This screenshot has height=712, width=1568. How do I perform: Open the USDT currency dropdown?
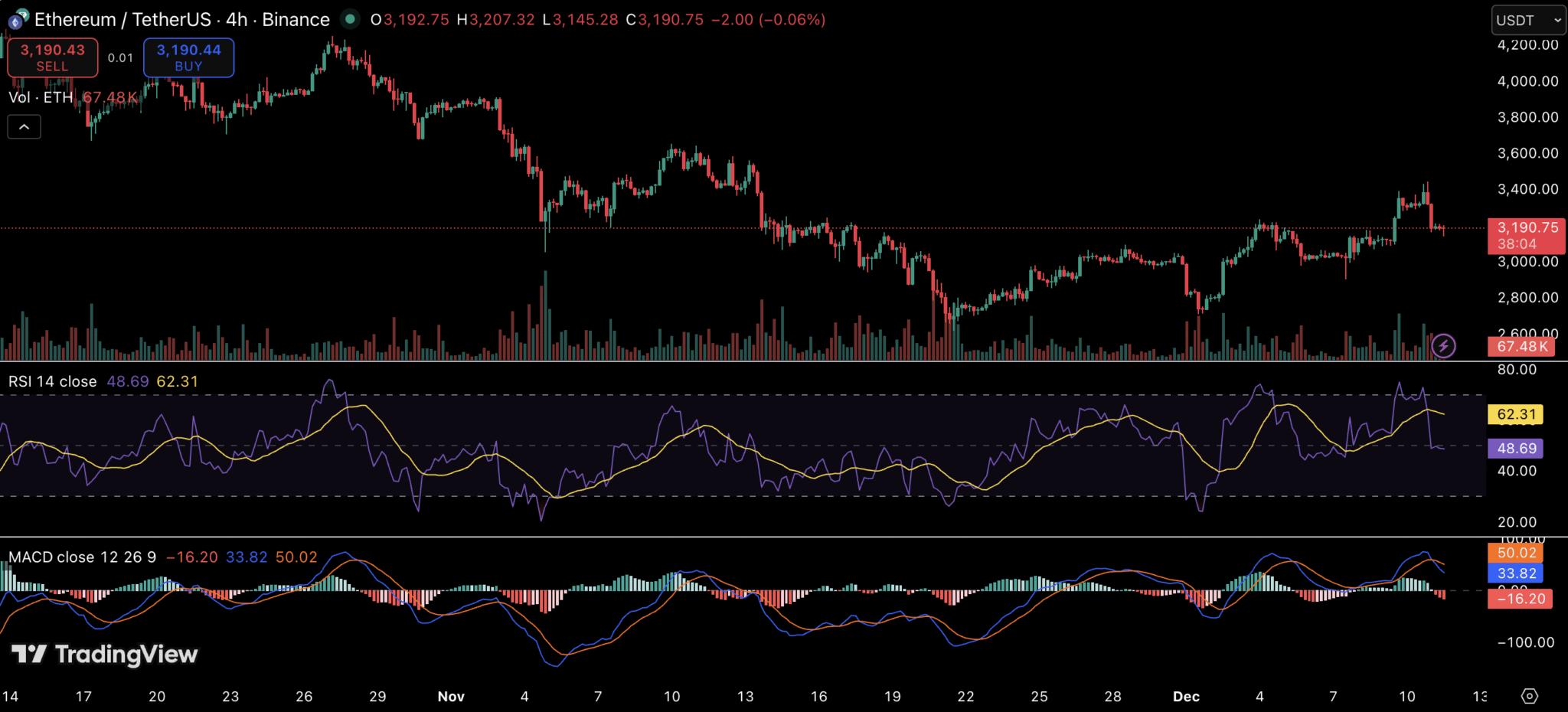click(1527, 21)
